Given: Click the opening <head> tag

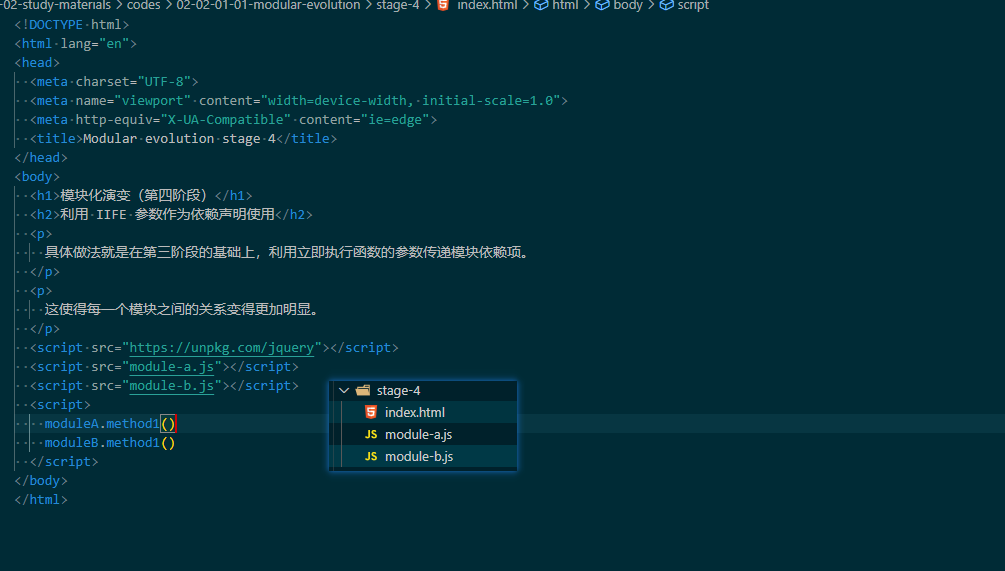Looking at the screenshot, I should pyautogui.click(x=37, y=63).
